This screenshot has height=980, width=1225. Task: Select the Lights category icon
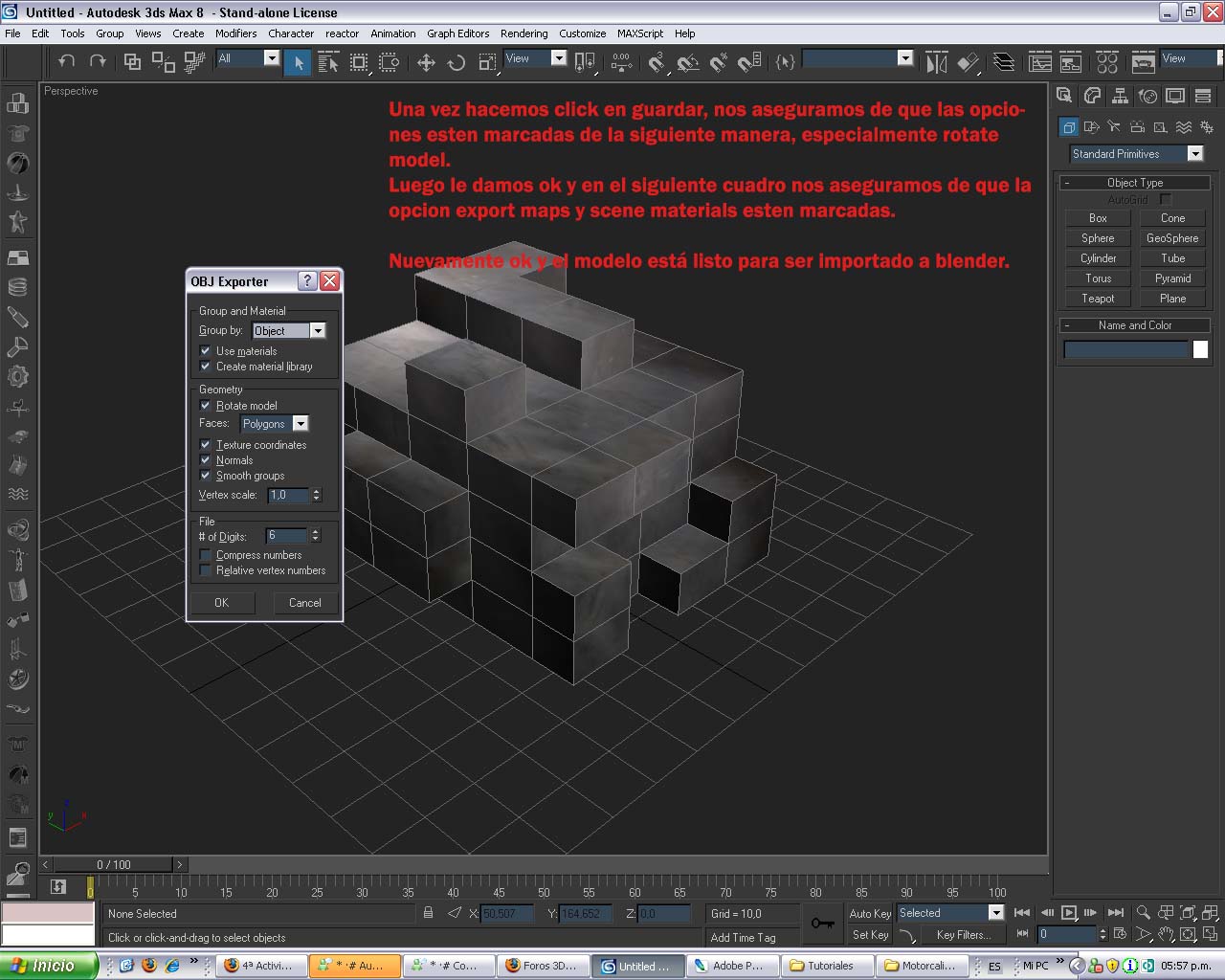point(1114,126)
